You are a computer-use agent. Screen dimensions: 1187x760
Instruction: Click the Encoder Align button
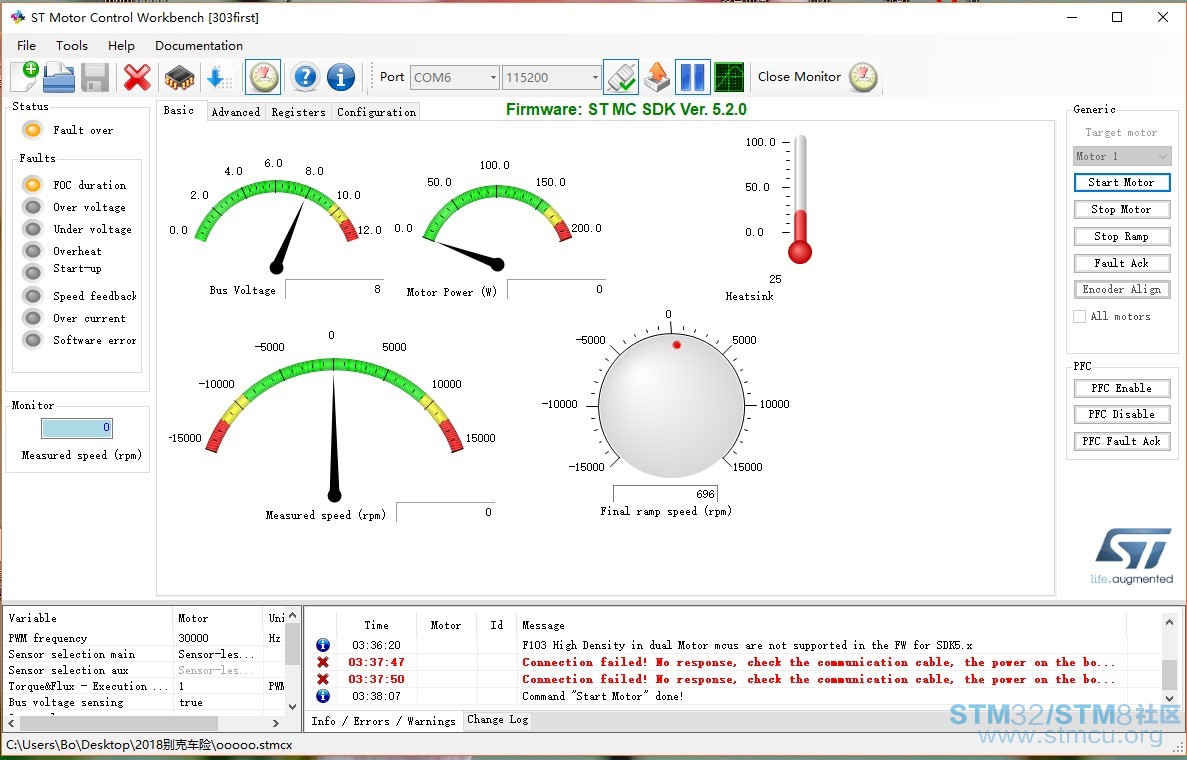click(1121, 289)
